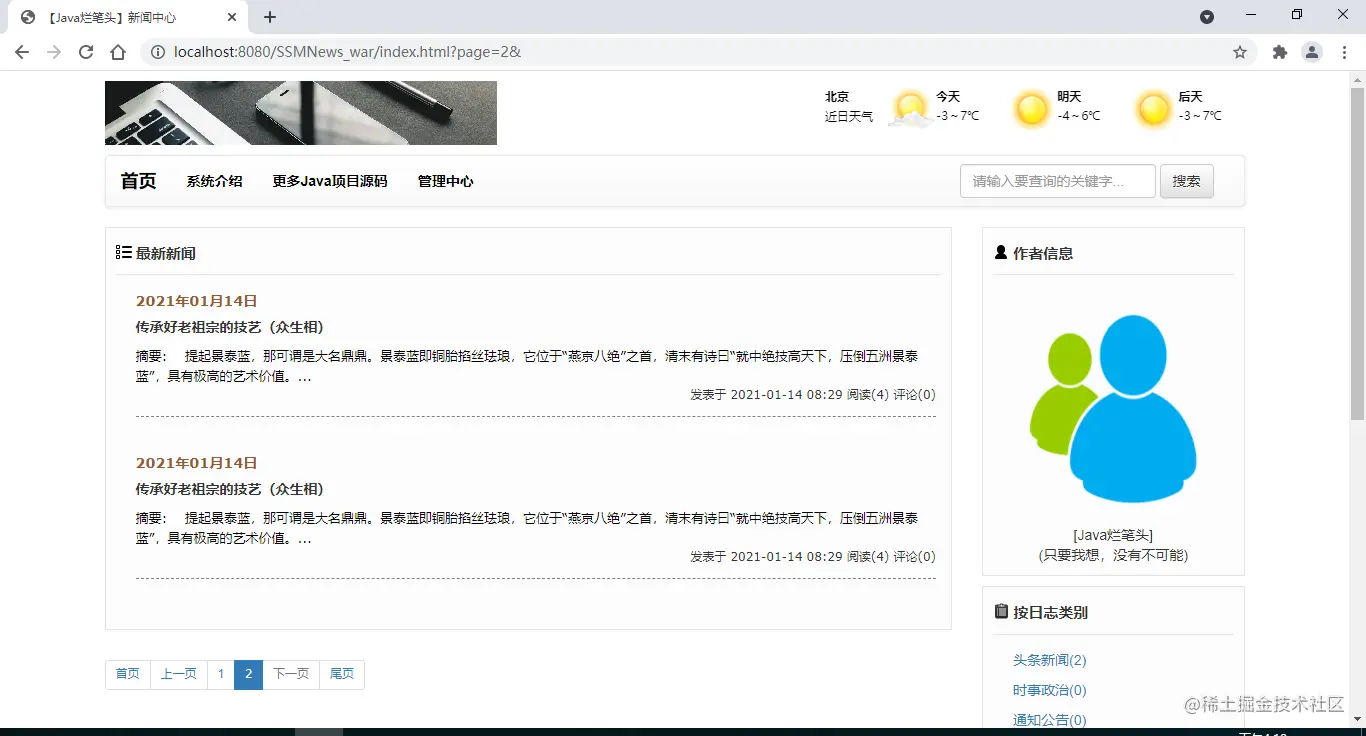Image resolution: width=1366 pixels, height=736 pixels.
Task: Click the Chrome profile avatar icon
Action: 1312,51
